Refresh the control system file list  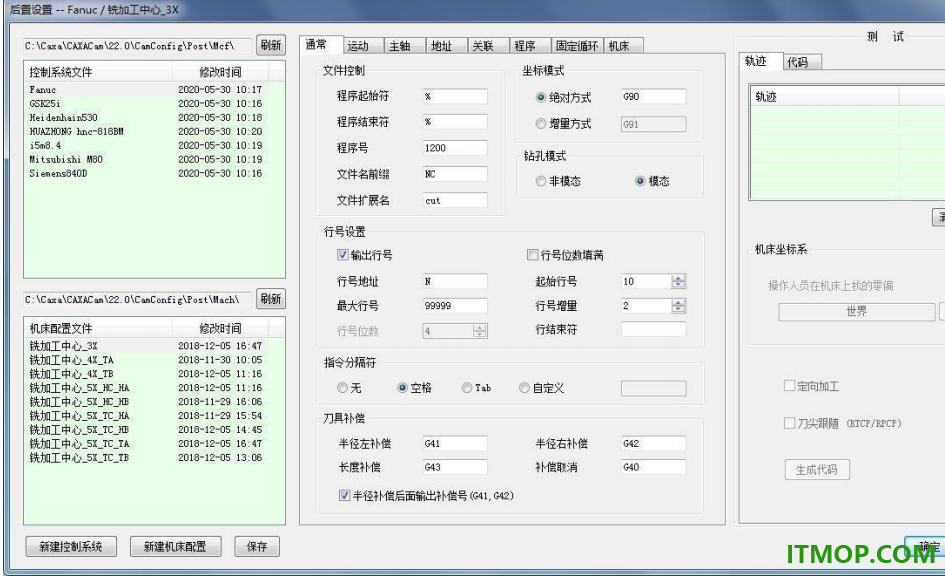(x=271, y=45)
